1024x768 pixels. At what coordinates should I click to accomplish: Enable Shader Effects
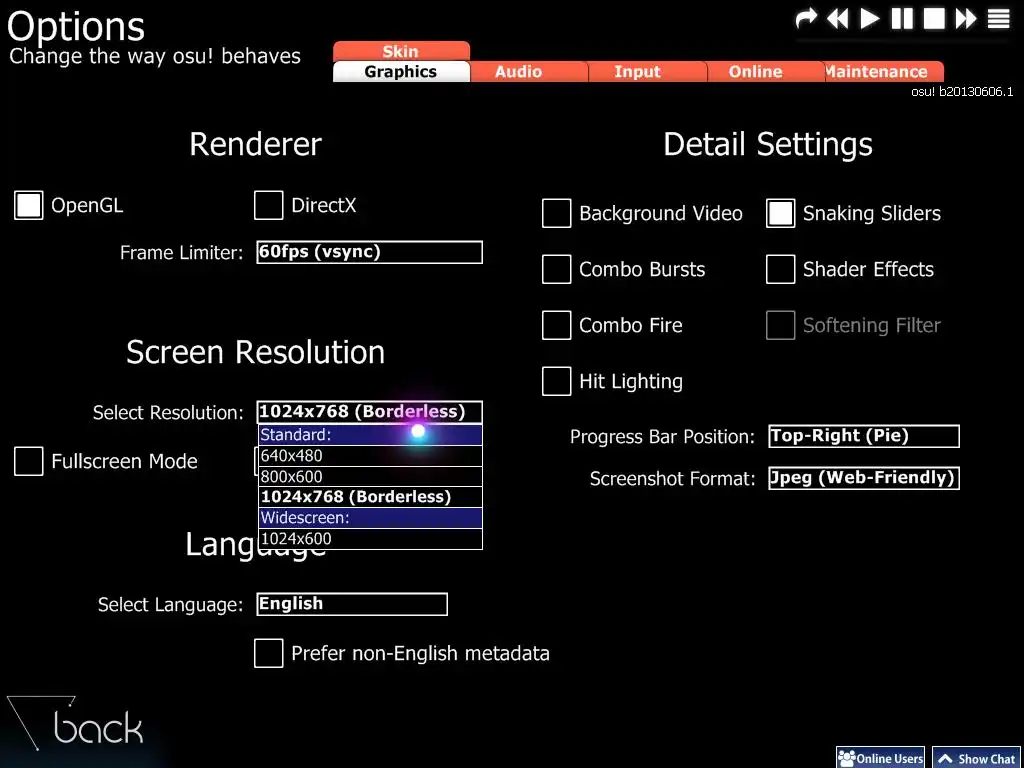[x=780, y=269]
